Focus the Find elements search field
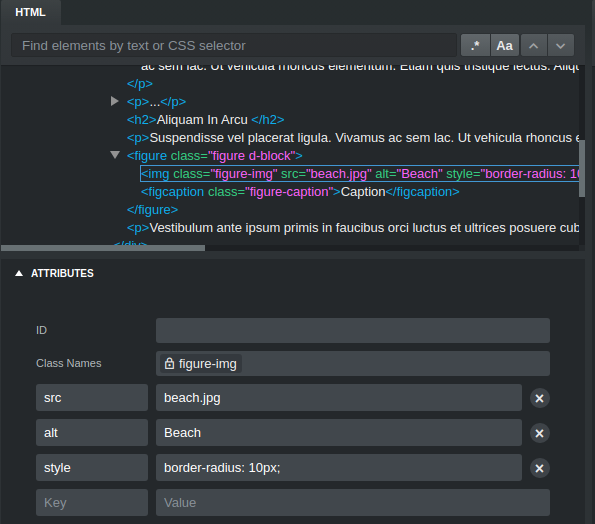Viewport: 595px width, 524px height. (234, 46)
